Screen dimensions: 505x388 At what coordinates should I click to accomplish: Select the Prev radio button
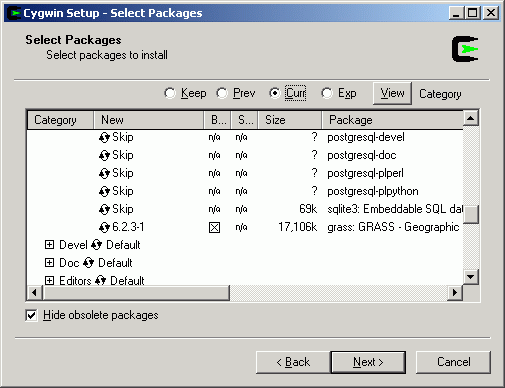pos(222,93)
